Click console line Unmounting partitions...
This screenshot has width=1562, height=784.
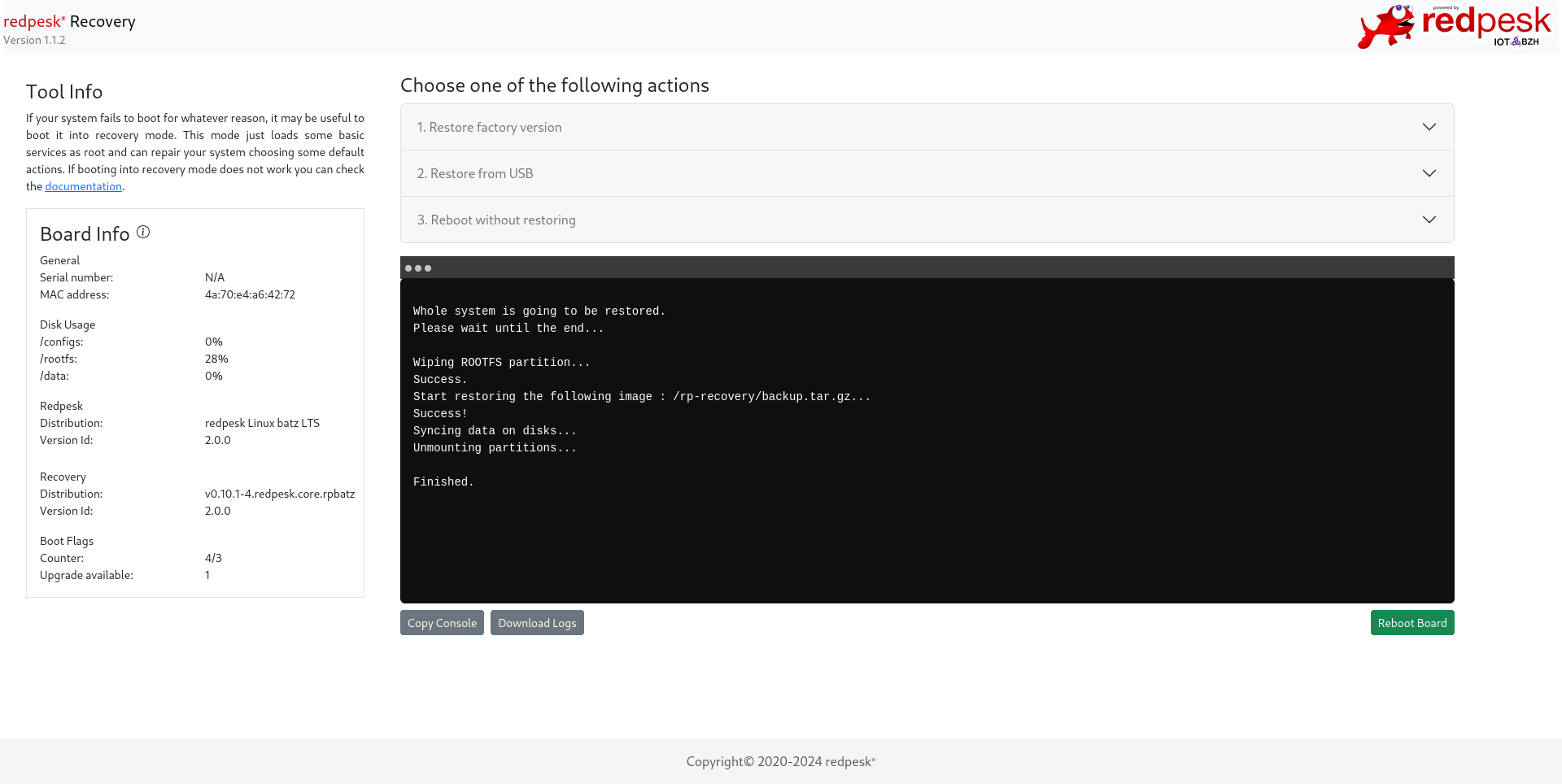(x=495, y=448)
